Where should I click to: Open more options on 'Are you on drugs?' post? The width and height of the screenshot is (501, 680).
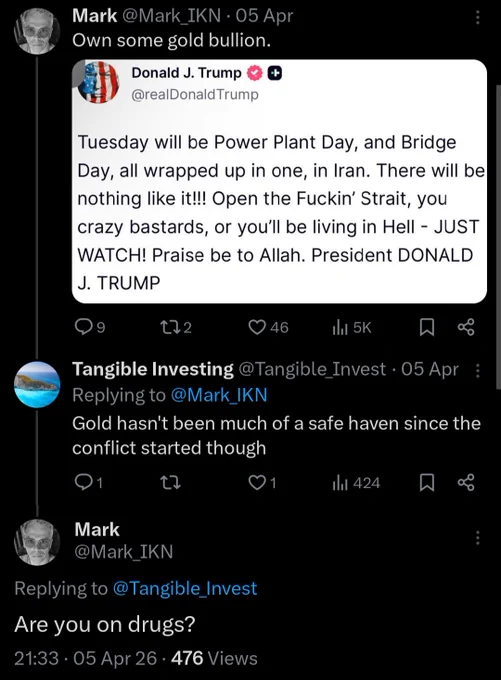click(x=477, y=537)
